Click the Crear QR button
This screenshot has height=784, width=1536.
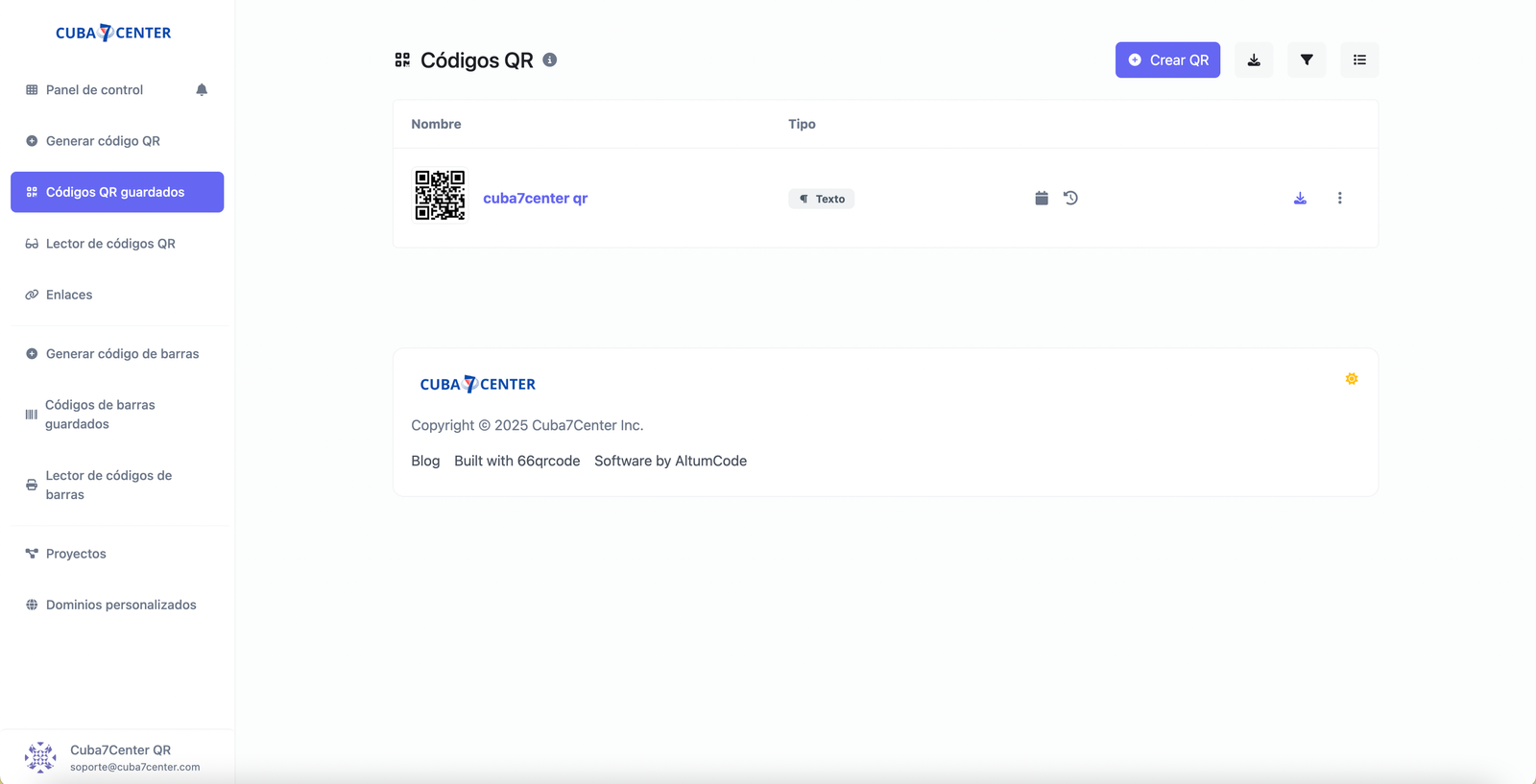click(x=1167, y=59)
